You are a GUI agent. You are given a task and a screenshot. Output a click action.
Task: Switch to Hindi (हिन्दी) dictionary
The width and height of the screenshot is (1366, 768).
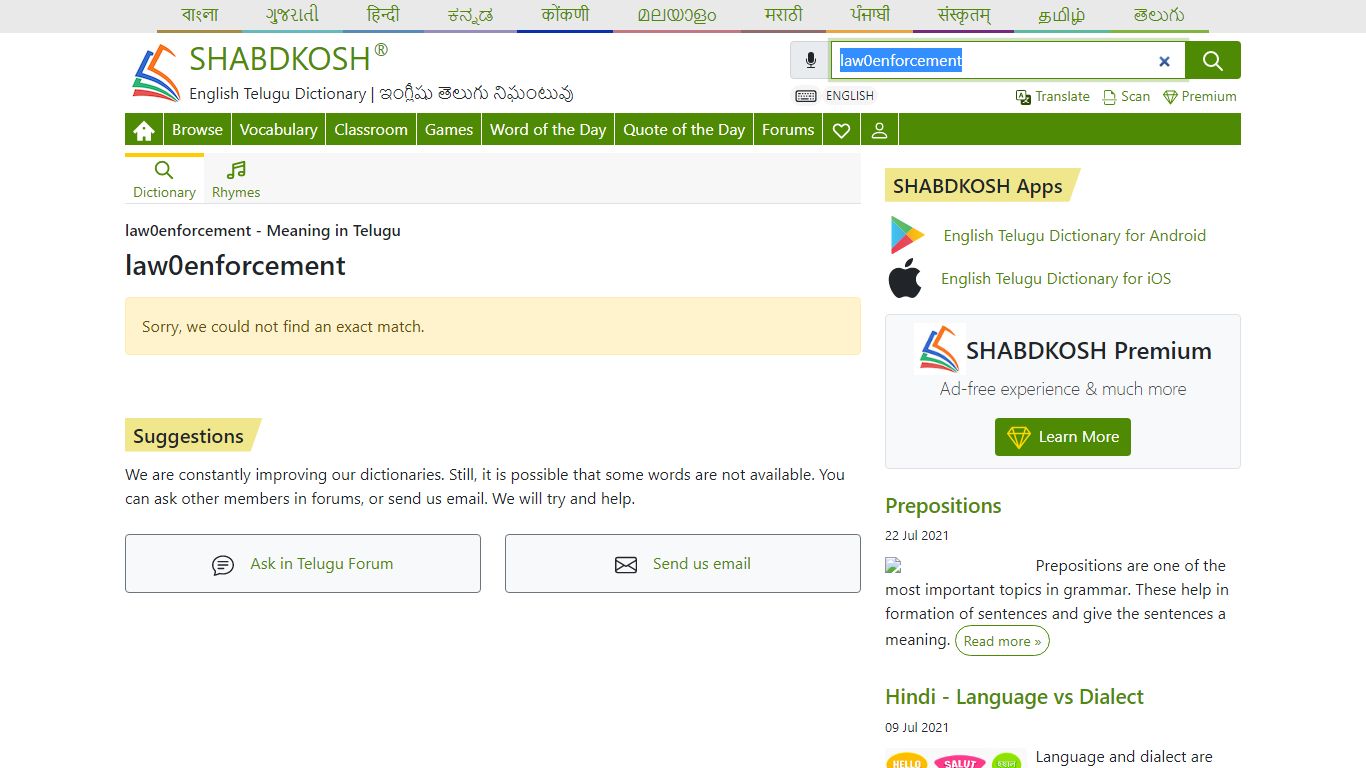[383, 15]
